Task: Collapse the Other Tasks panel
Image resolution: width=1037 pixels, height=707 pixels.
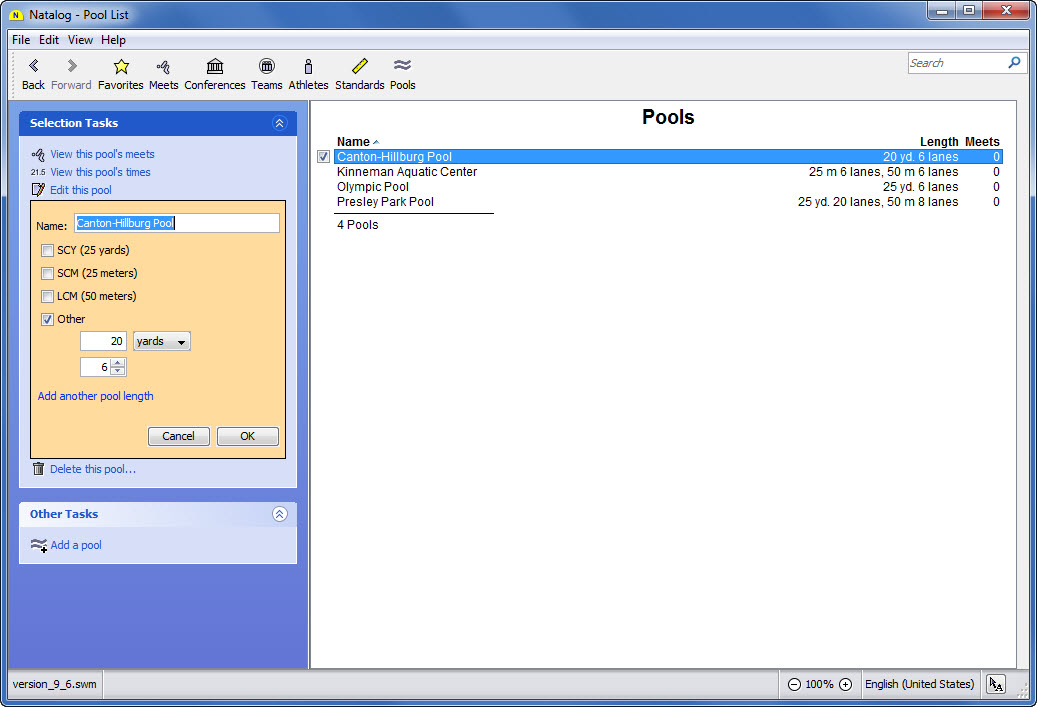Action: click(x=279, y=514)
